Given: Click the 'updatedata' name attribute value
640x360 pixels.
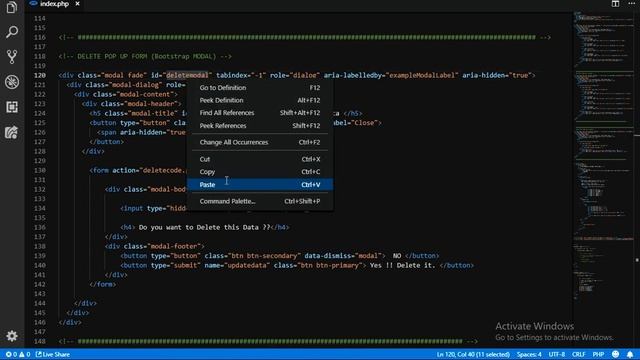Looking at the screenshot, I should tap(247, 265).
